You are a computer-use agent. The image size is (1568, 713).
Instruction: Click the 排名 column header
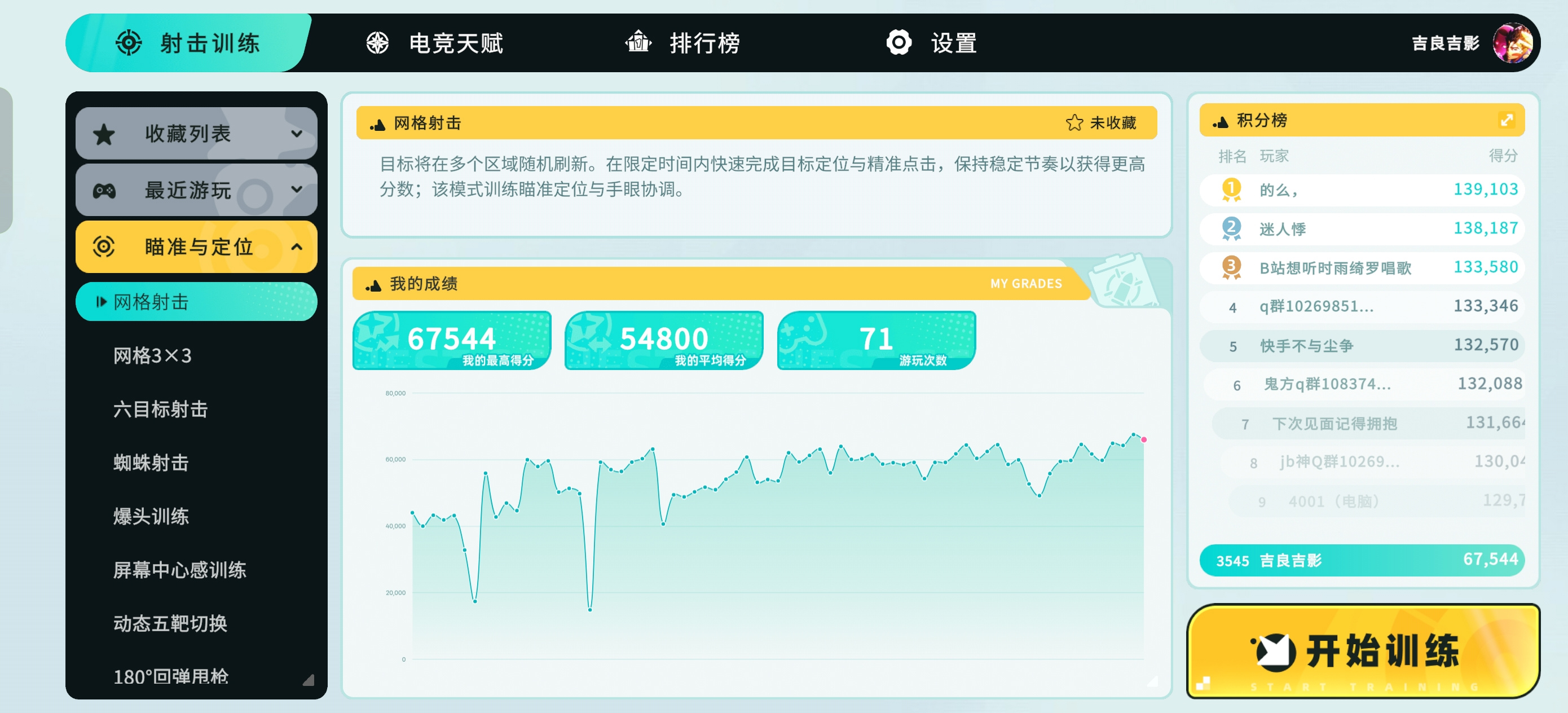(x=1232, y=156)
